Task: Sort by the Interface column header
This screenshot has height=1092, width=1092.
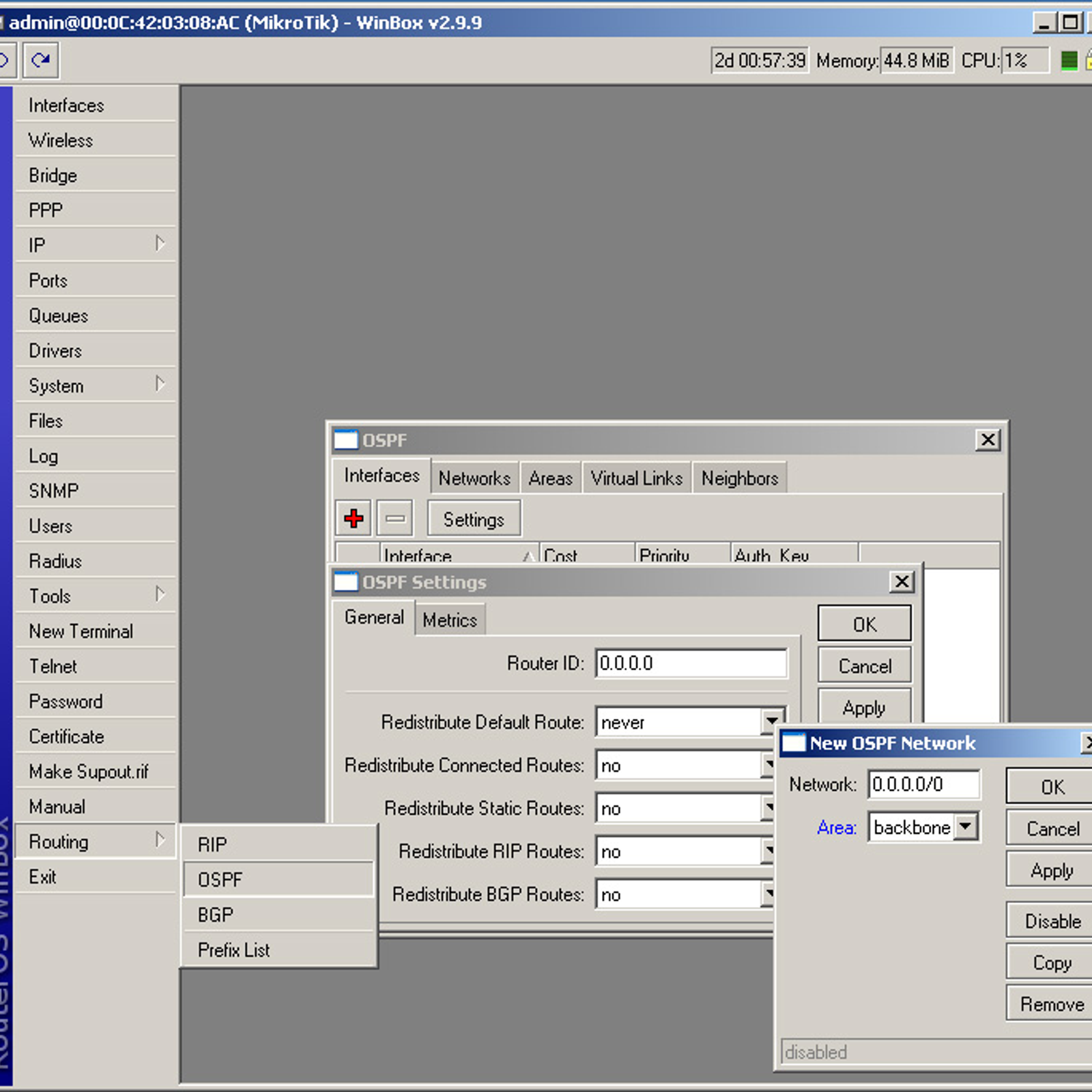Action: (459, 555)
